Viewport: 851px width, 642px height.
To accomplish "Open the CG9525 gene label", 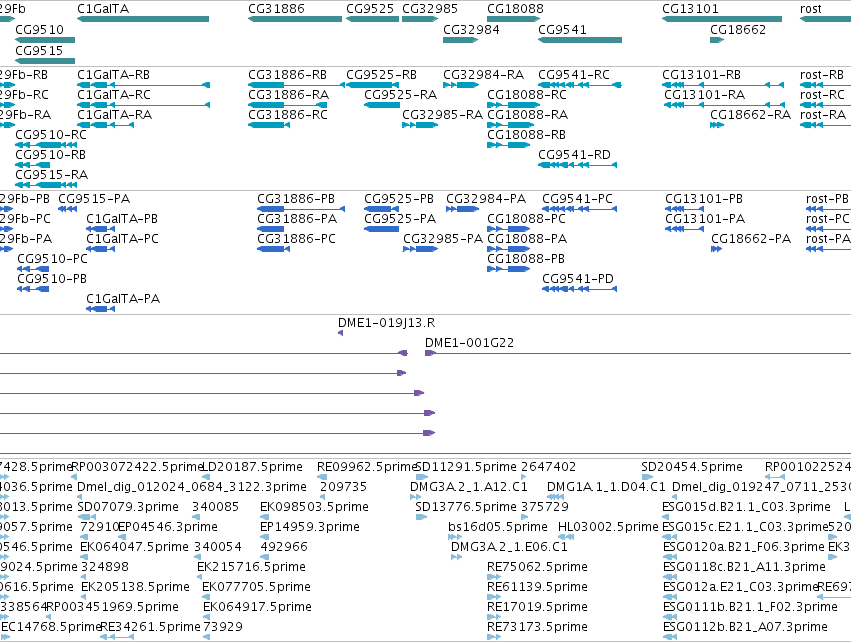I will click(370, 9).
